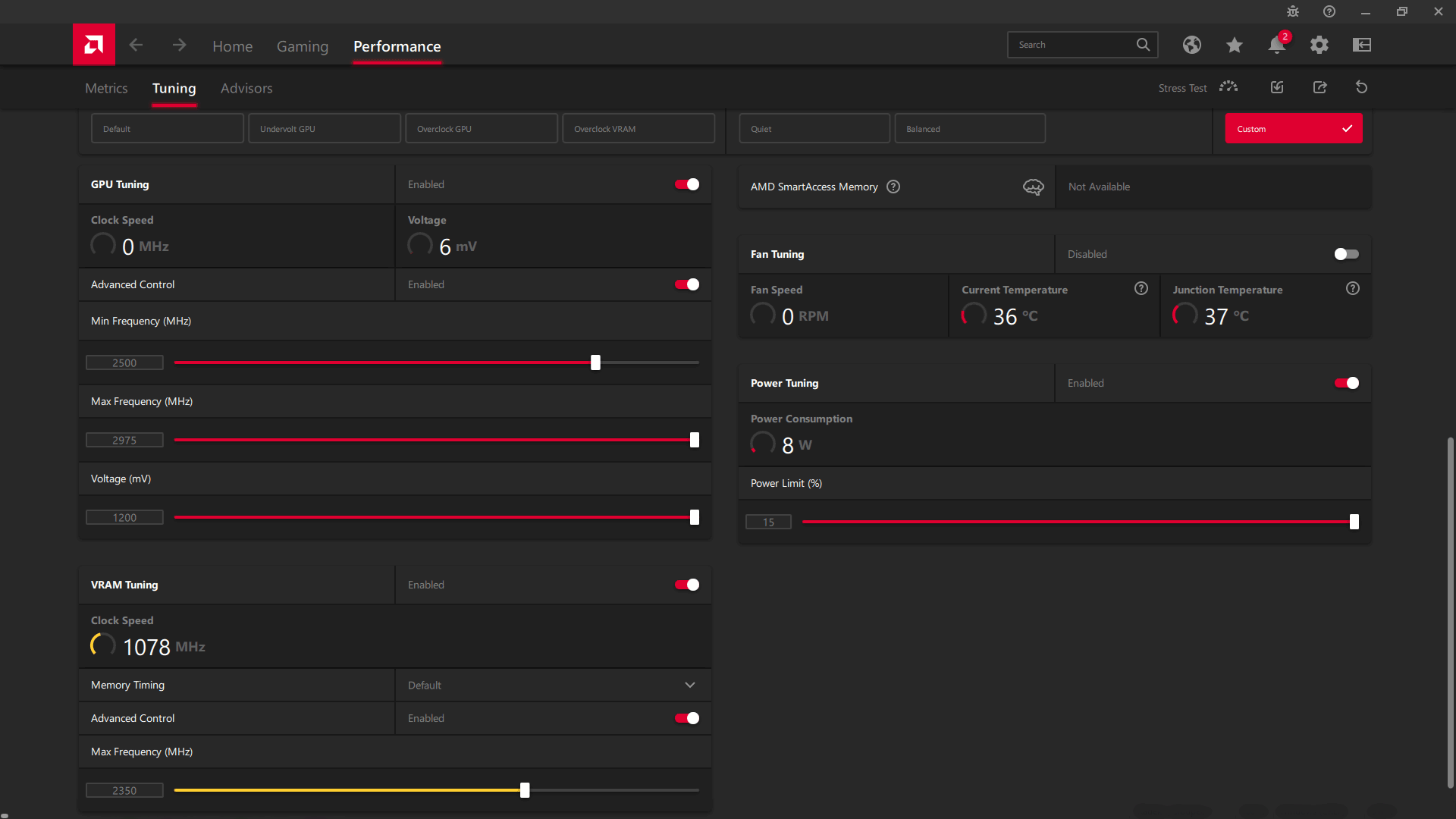Open Current Temperature help icon
The height and width of the screenshot is (819, 1456).
click(1141, 288)
